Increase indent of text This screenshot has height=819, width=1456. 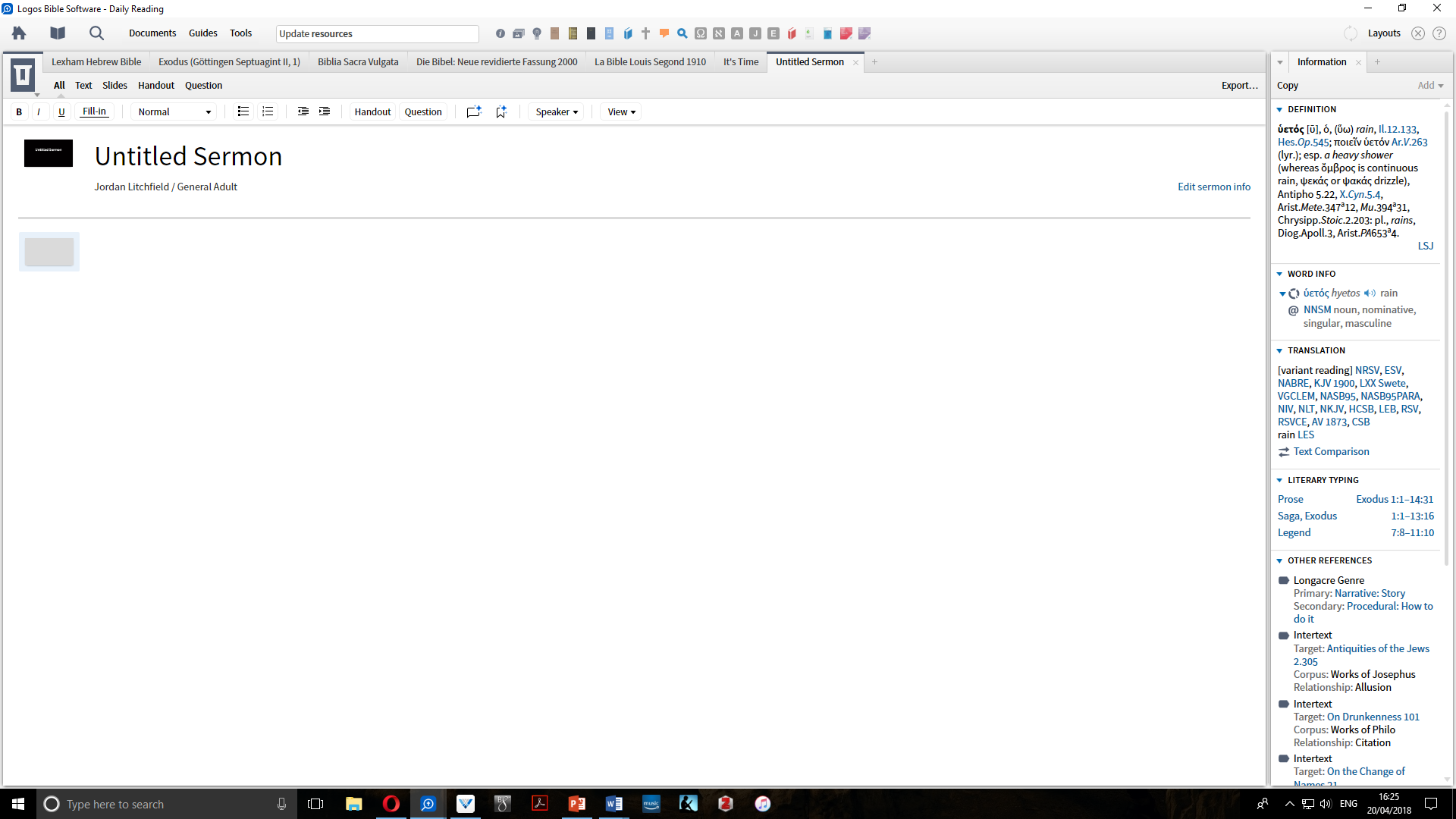(x=325, y=111)
